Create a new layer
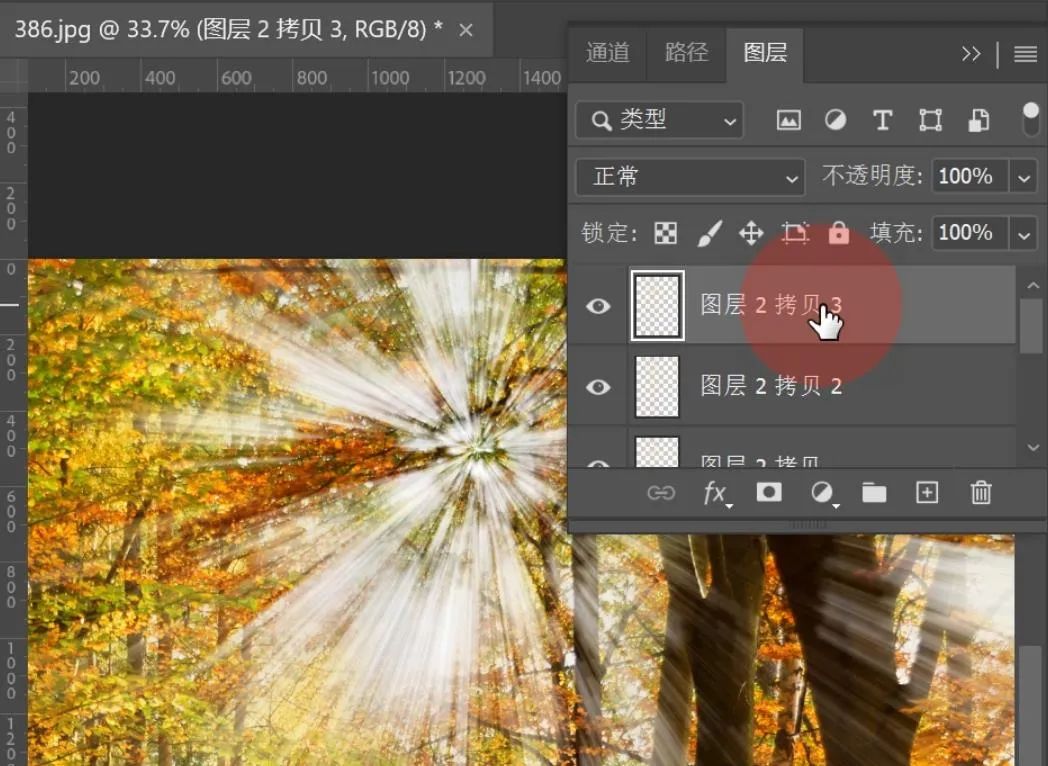This screenshot has height=766, width=1048. tap(927, 493)
